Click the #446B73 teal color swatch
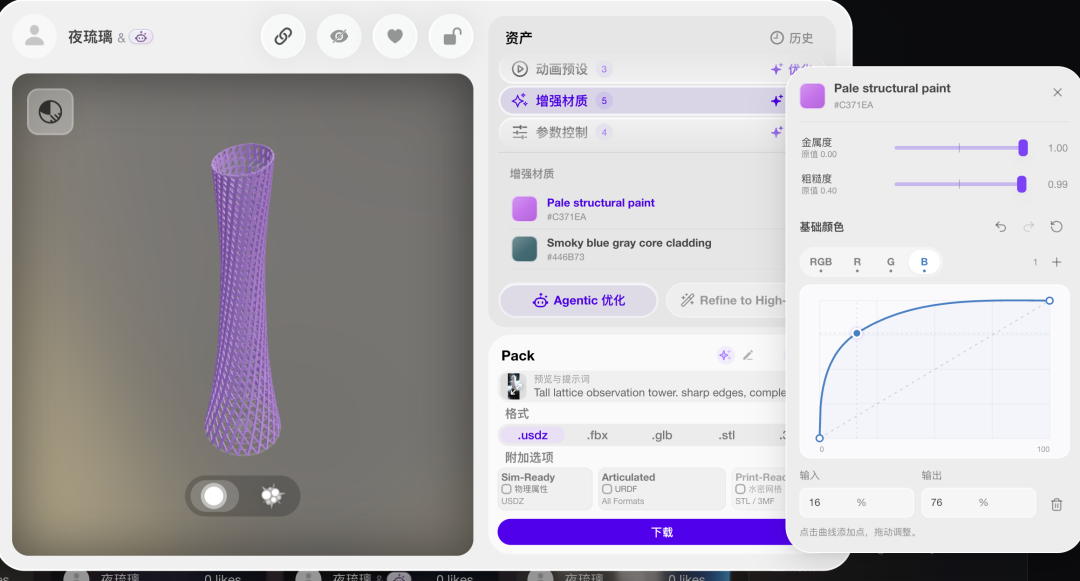The image size is (1080, 581). pos(524,249)
